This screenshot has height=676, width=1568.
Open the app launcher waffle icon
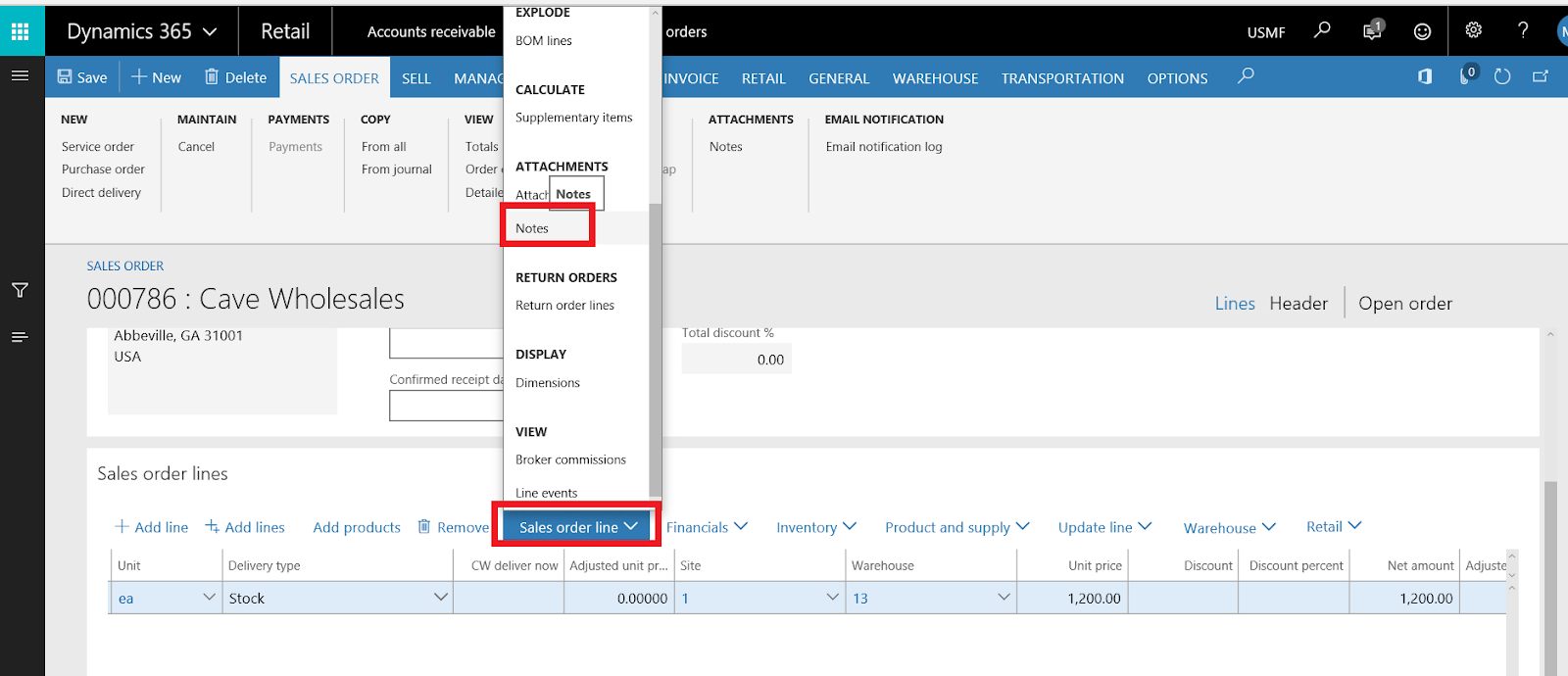(21, 31)
